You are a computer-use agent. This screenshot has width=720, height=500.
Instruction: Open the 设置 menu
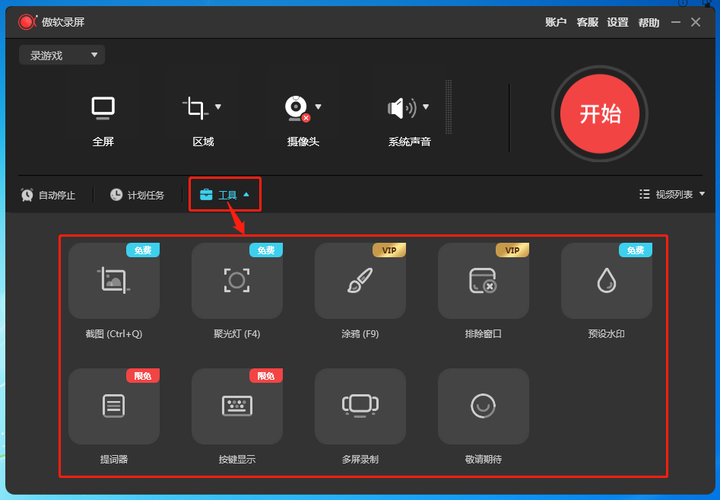(618, 22)
